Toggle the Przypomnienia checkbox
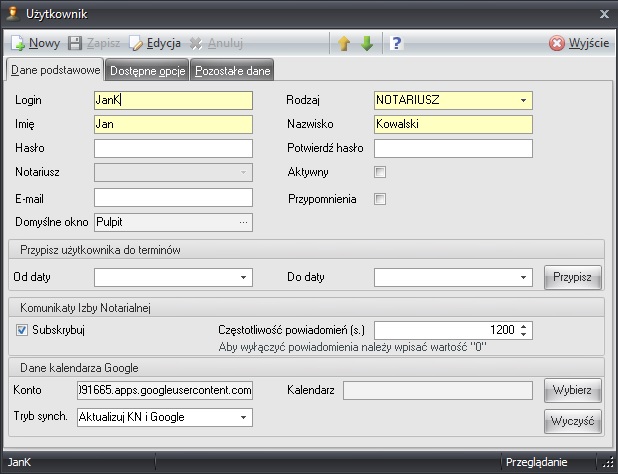 click(x=380, y=199)
